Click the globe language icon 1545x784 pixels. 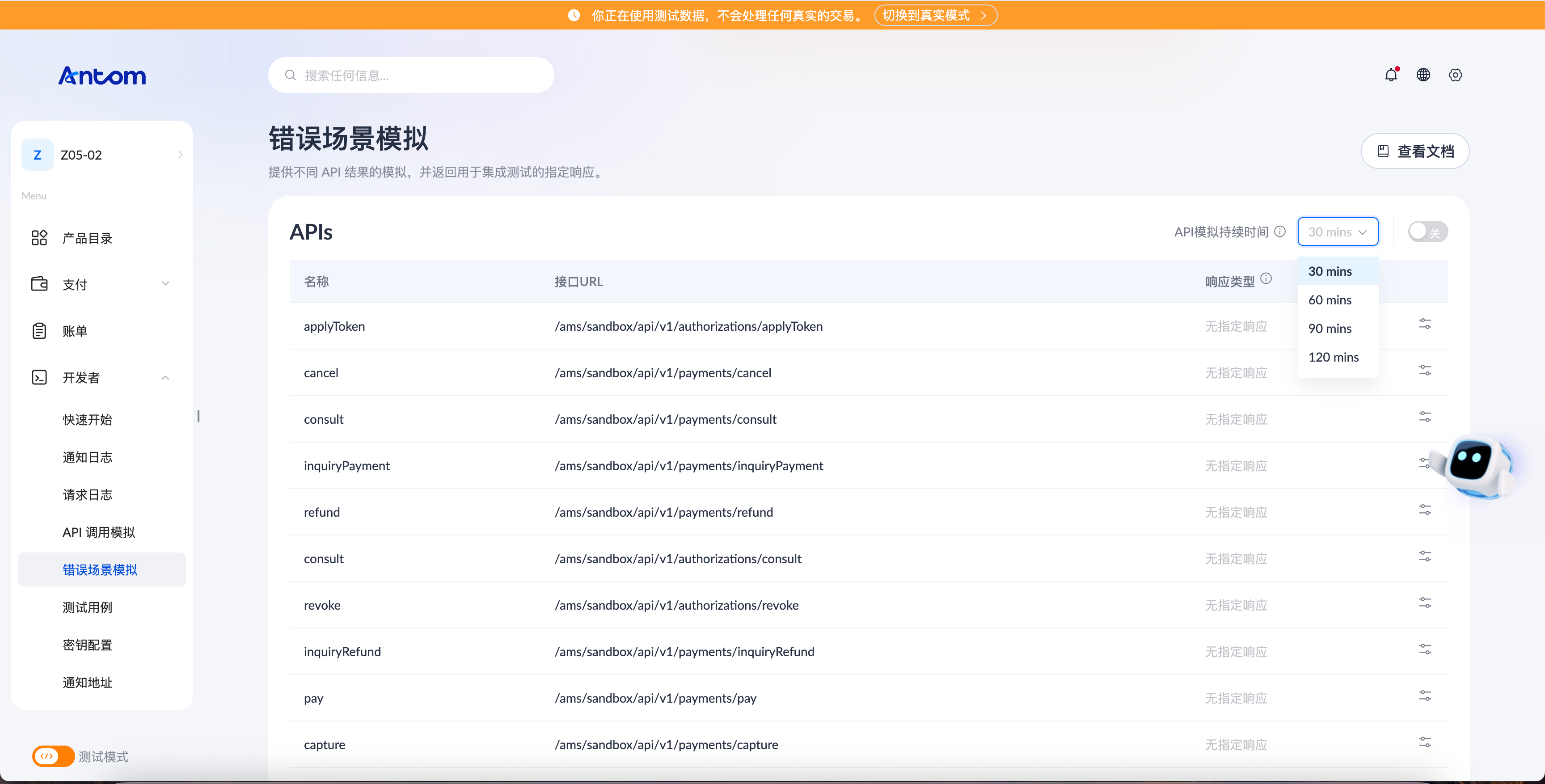point(1423,75)
